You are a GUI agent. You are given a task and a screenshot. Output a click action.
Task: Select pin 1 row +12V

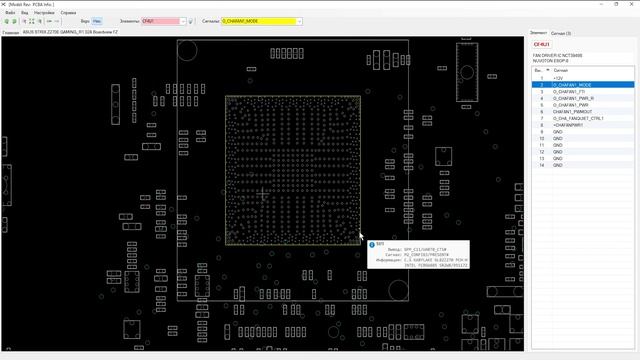583,78
